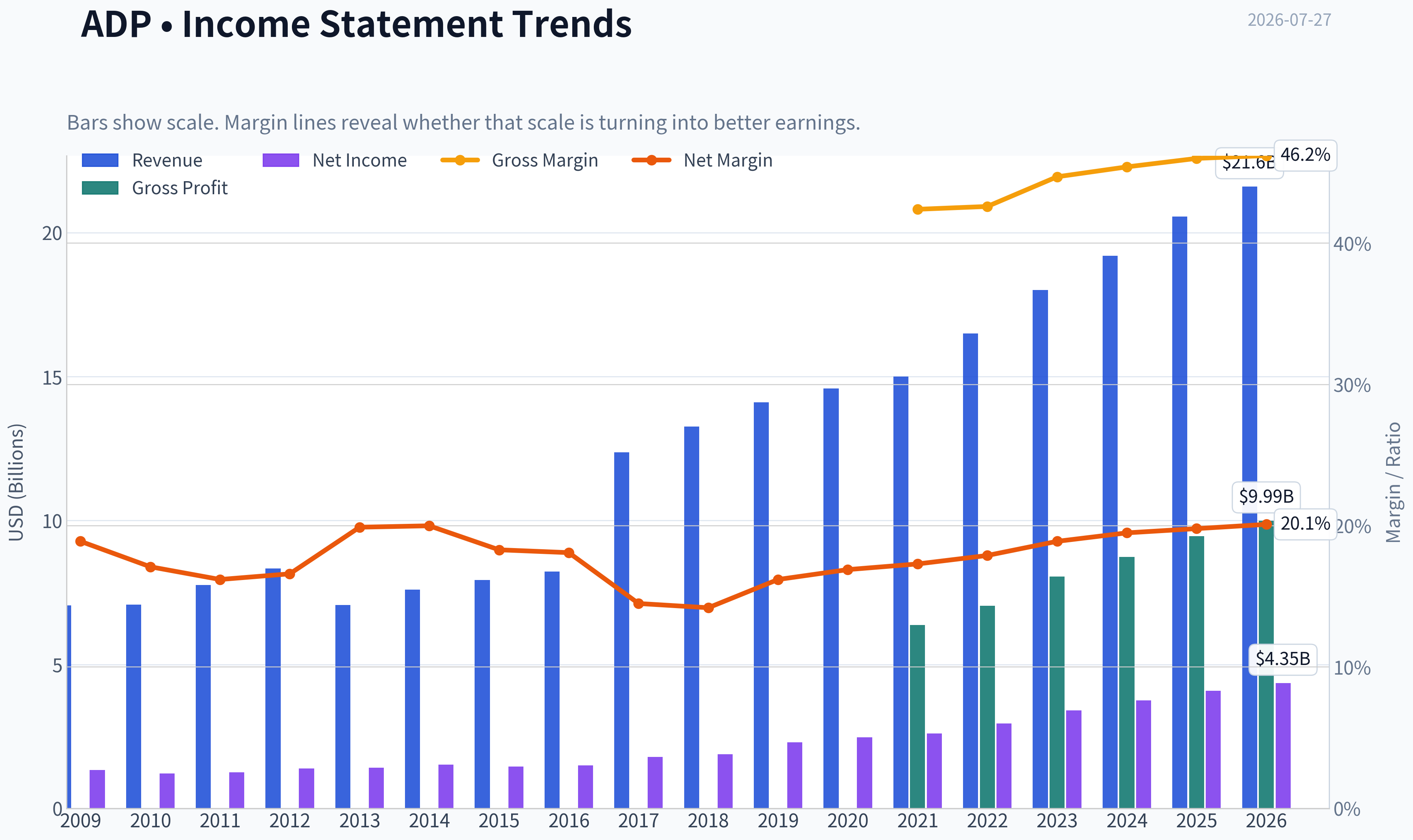Image resolution: width=1413 pixels, height=840 pixels.
Task: Toggle the Gross Profit legend entry
Action: 155,188
